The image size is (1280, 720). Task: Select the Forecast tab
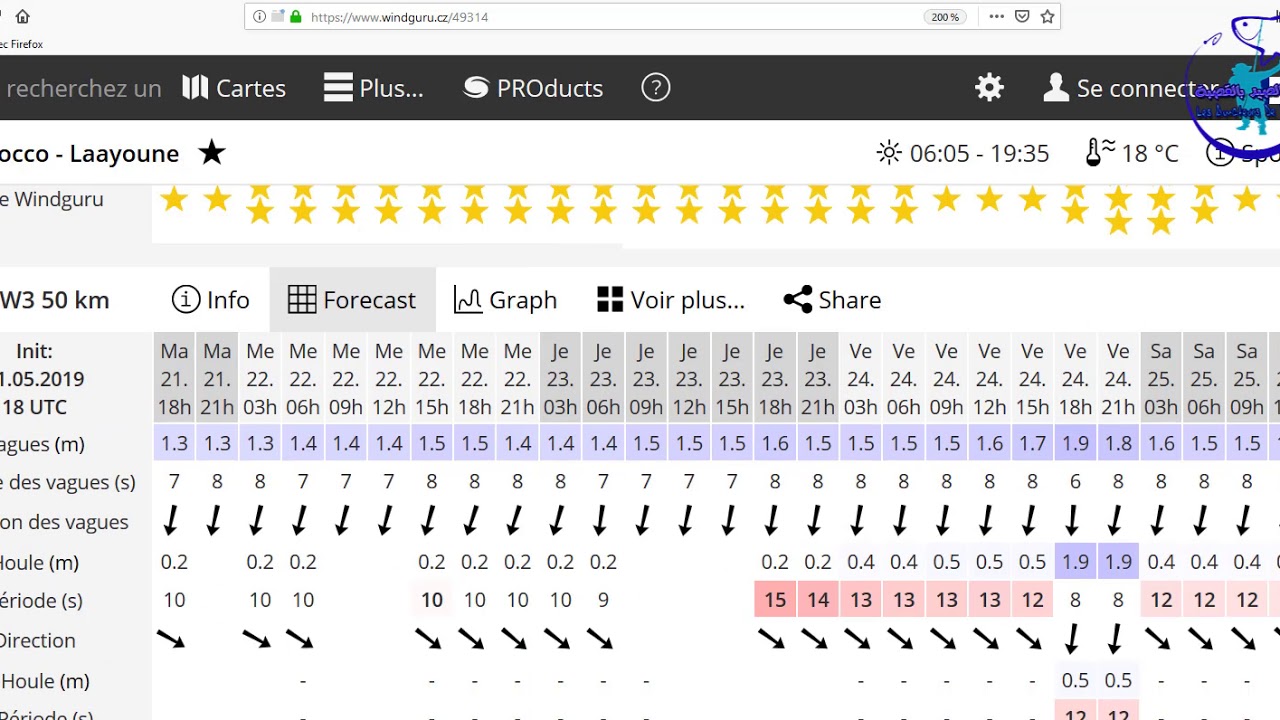coord(352,300)
